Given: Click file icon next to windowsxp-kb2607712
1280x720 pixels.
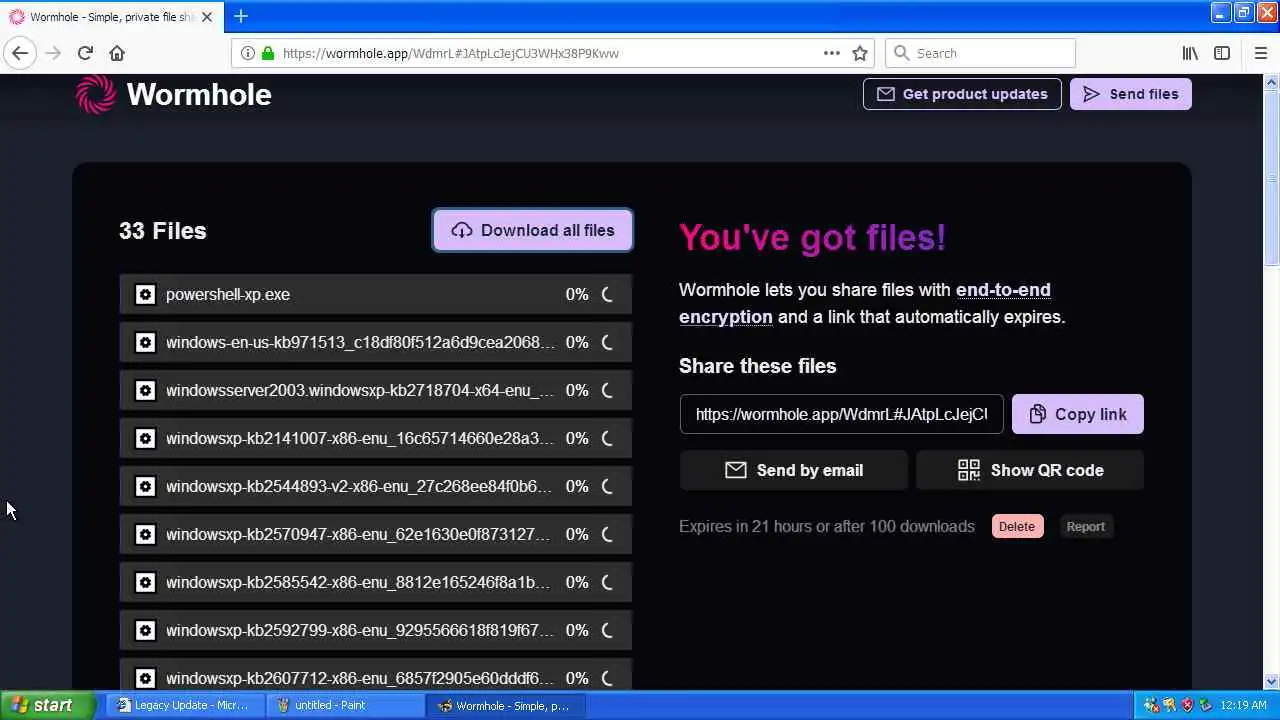Looking at the screenshot, I should 145,678.
